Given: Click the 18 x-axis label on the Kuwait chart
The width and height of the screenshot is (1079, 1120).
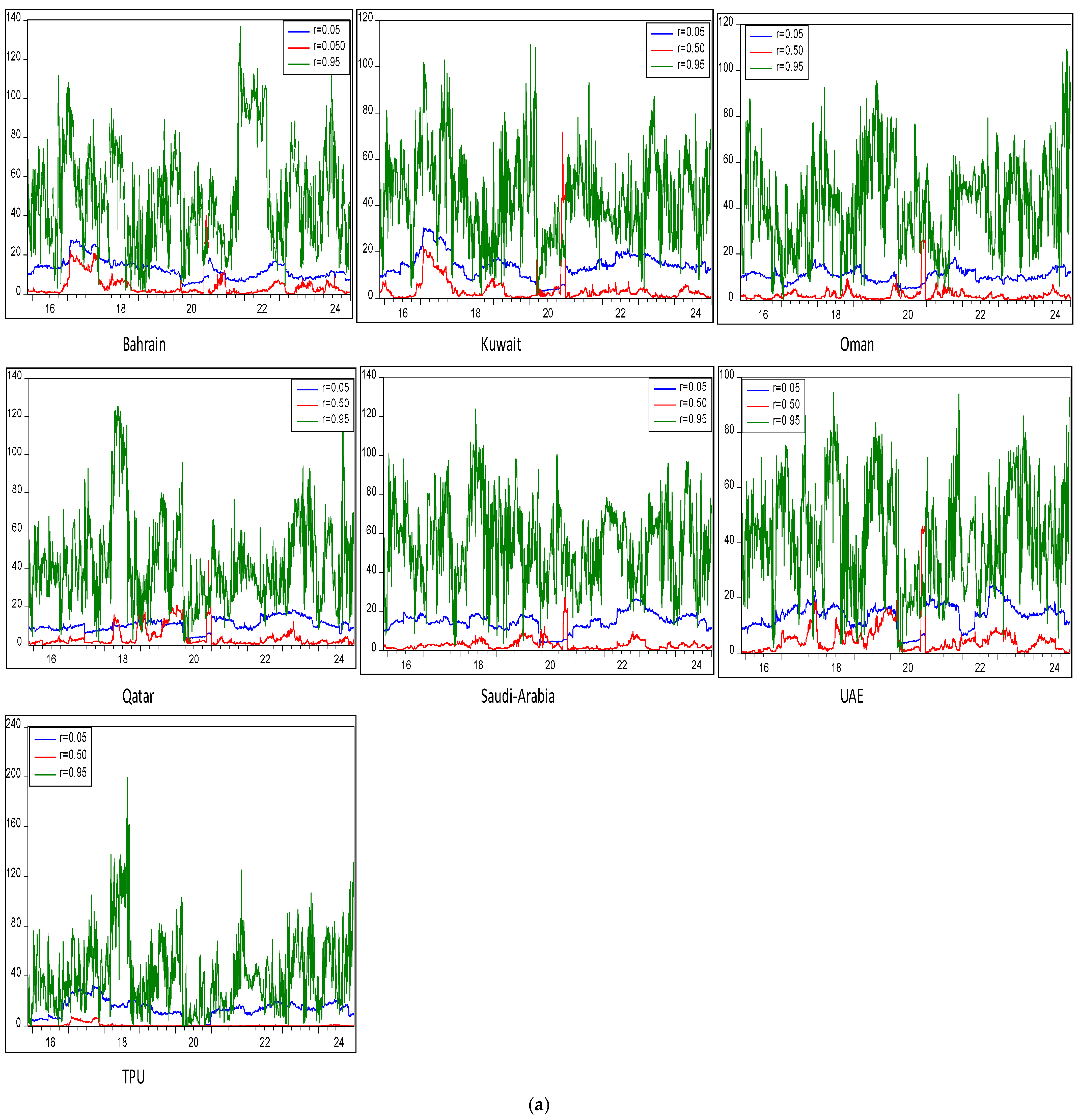Looking at the screenshot, I should click(476, 313).
